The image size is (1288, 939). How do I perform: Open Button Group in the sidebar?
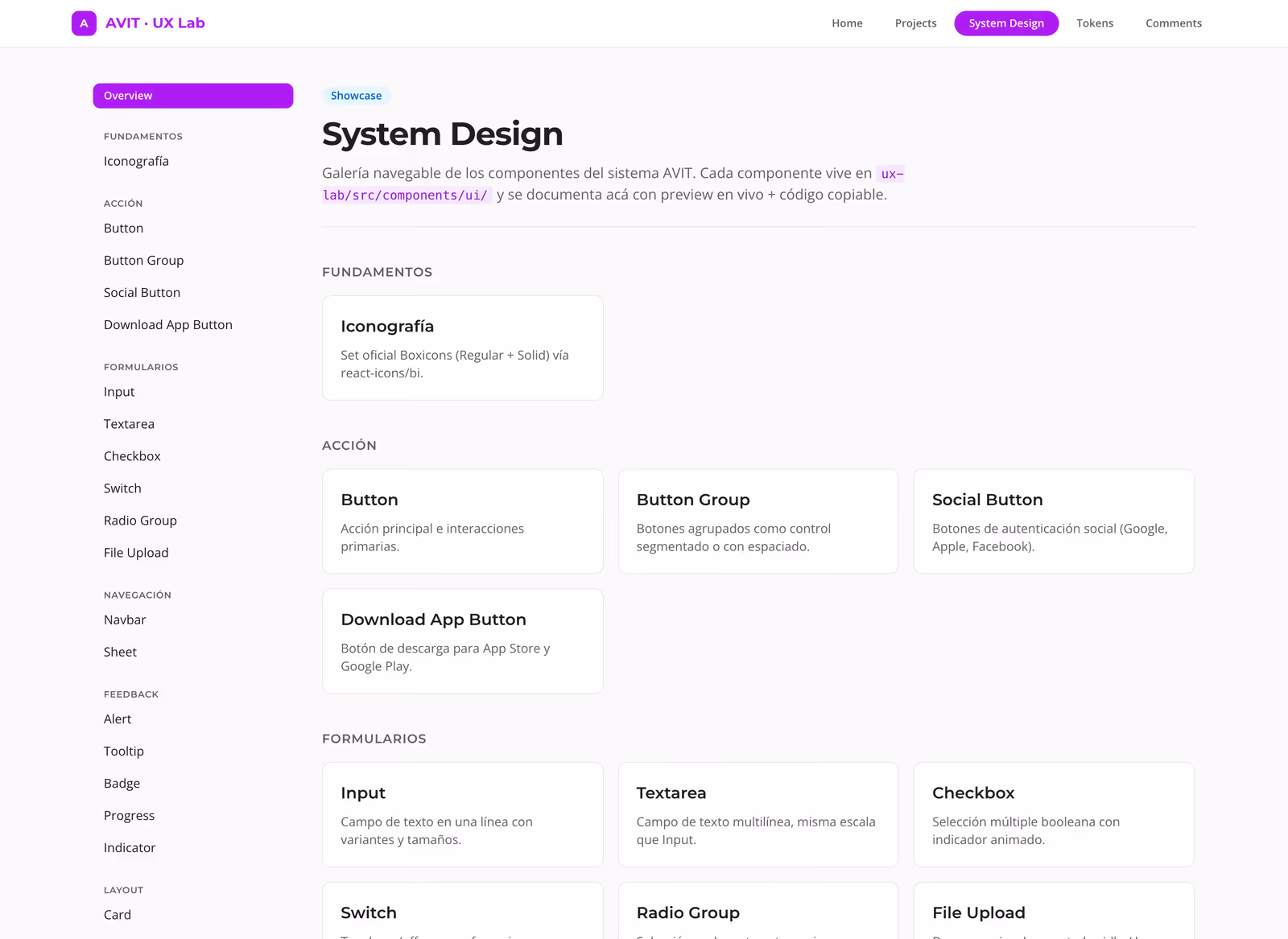pos(193,261)
